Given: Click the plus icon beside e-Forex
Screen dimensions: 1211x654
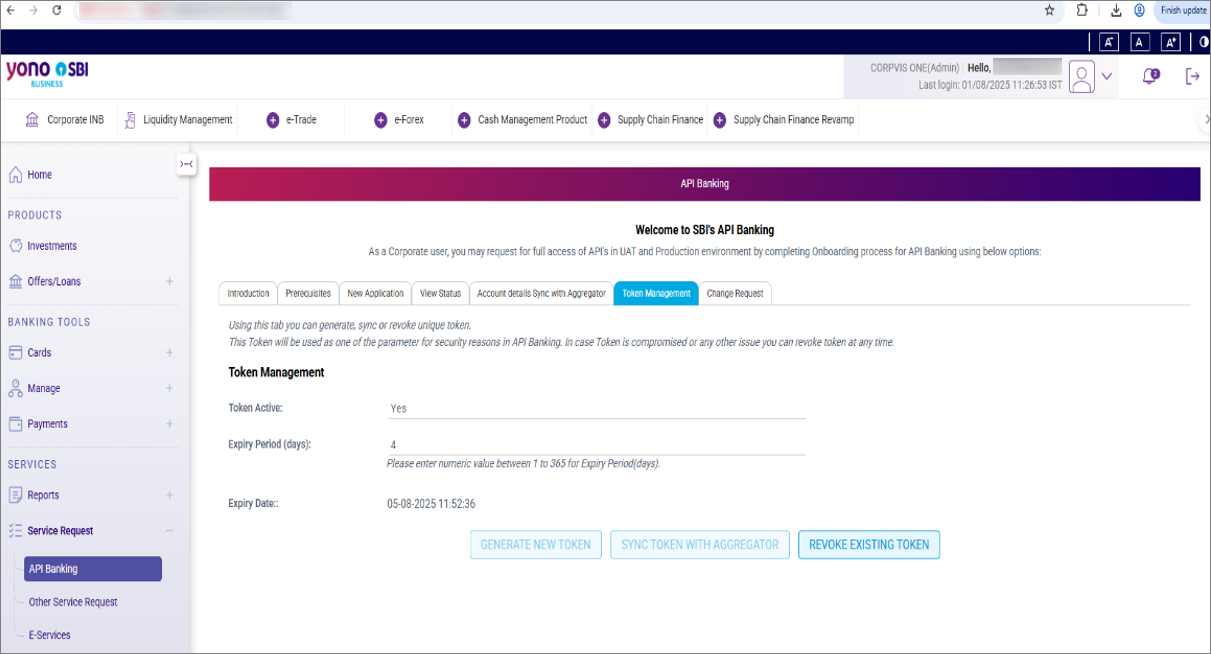Looking at the screenshot, I should [x=381, y=120].
